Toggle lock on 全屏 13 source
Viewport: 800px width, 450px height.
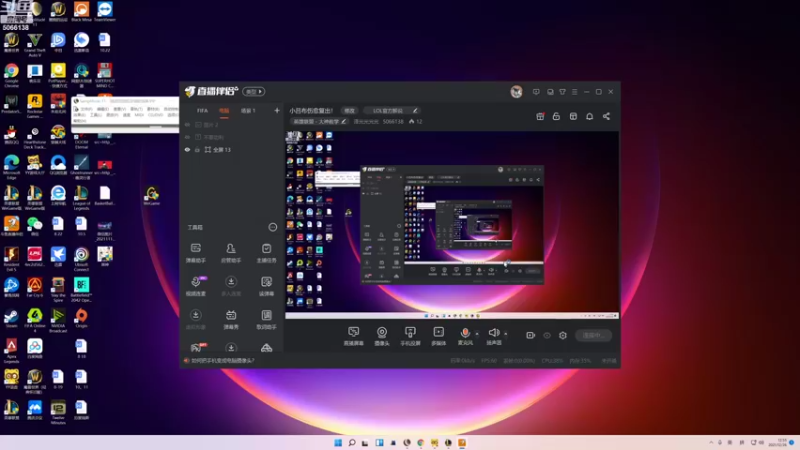click(x=197, y=149)
